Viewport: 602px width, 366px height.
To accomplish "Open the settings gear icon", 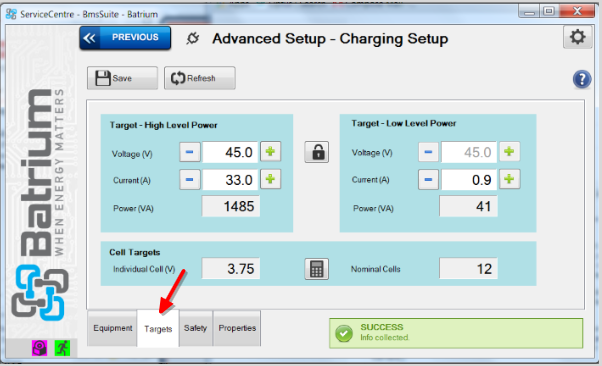I will (577, 37).
